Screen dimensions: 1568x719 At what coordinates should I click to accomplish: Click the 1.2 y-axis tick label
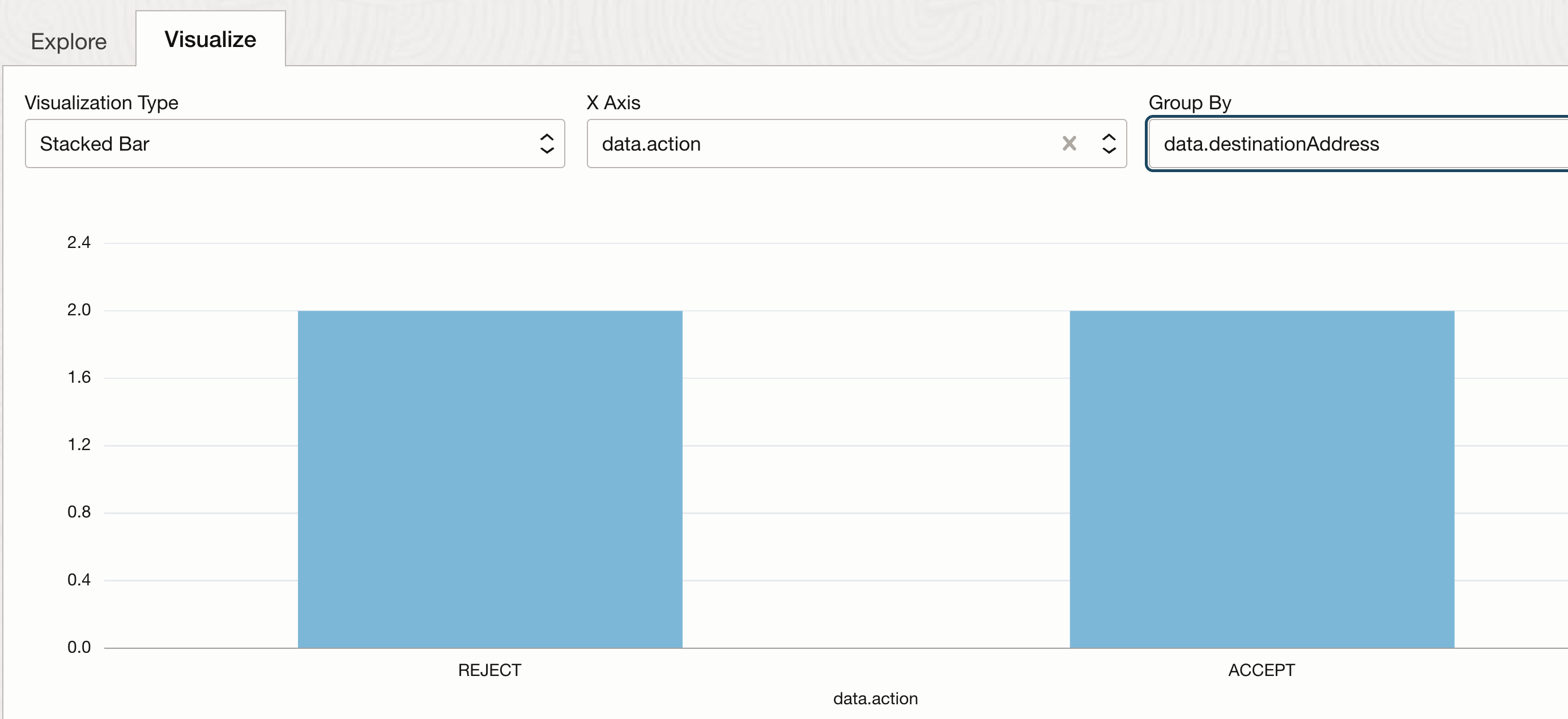point(79,444)
